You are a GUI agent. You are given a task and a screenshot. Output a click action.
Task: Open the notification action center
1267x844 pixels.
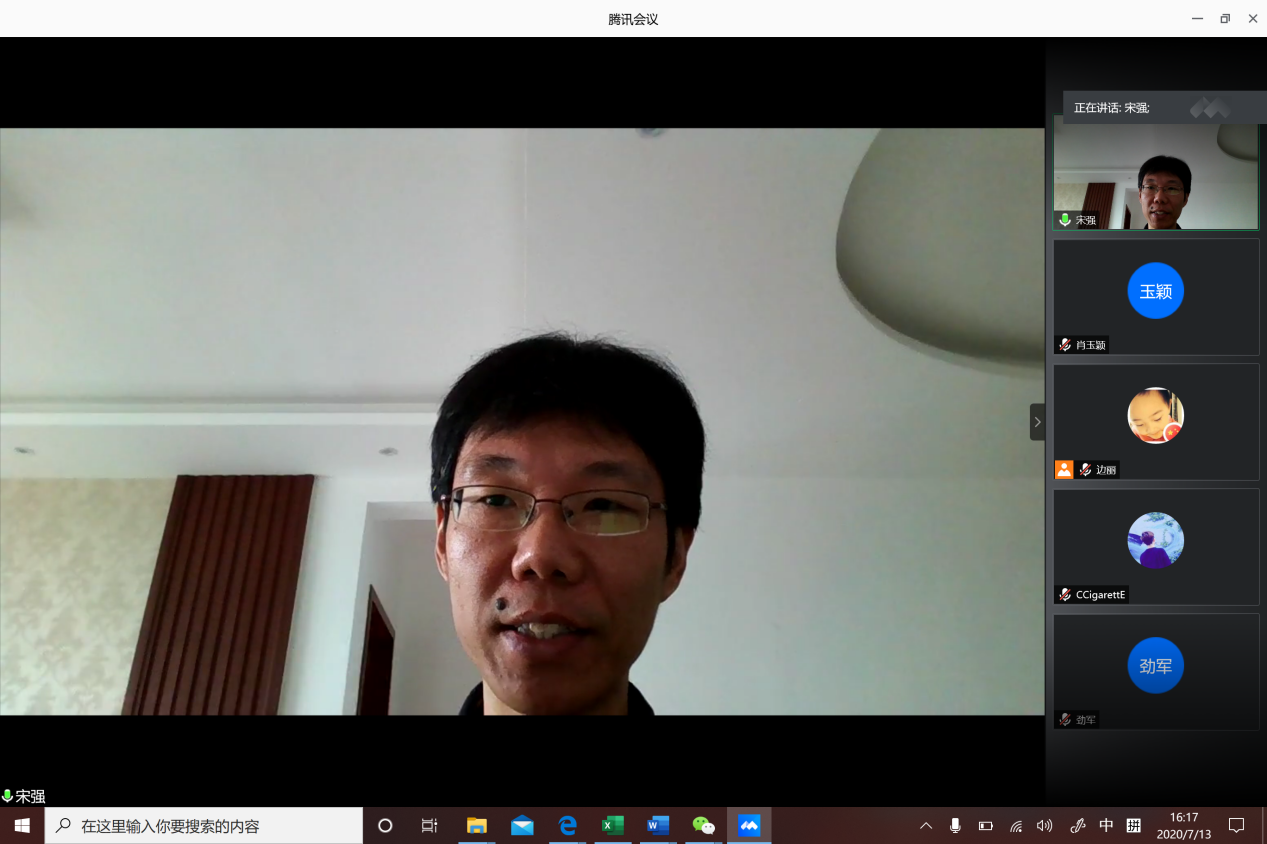pyautogui.click(x=1236, y=826)
